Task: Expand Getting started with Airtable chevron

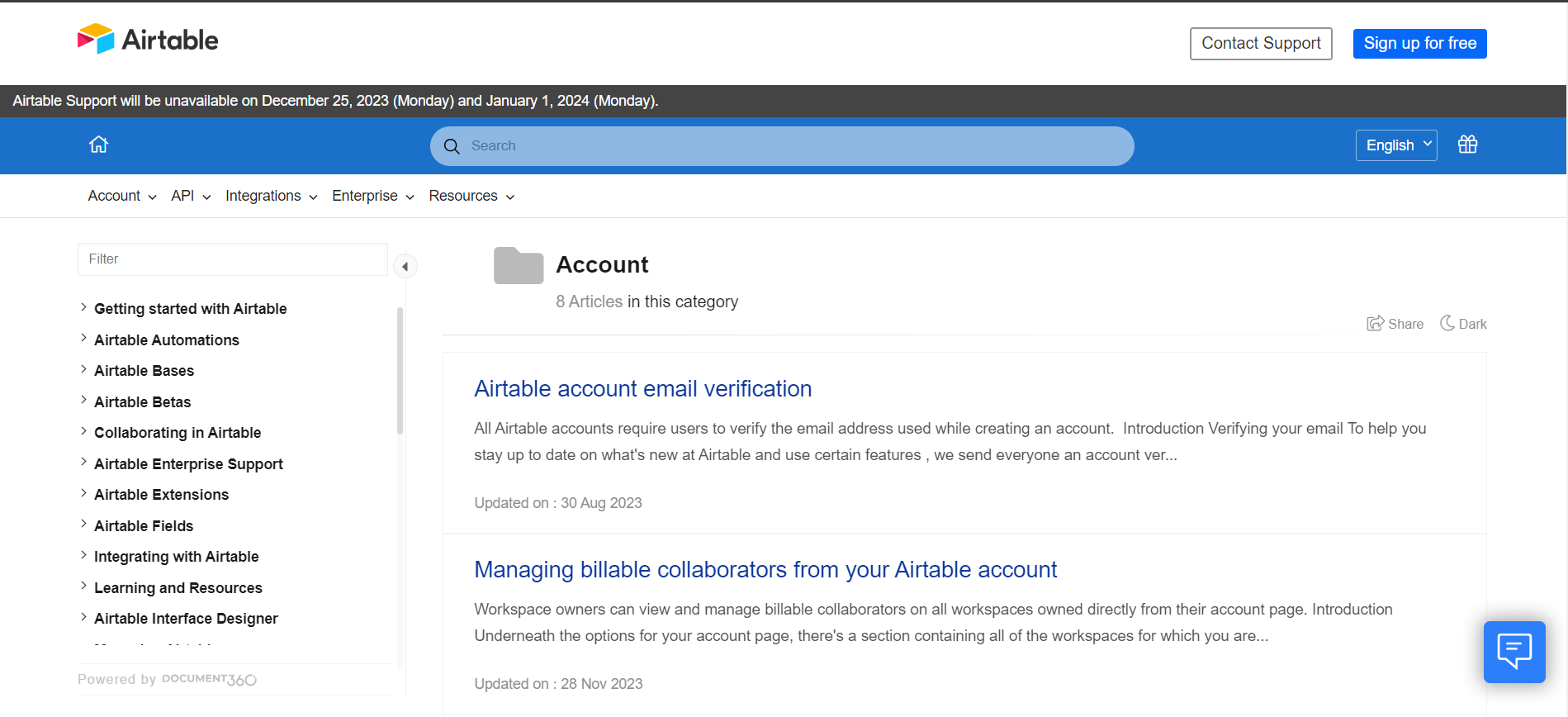Action: pos(83,307)
